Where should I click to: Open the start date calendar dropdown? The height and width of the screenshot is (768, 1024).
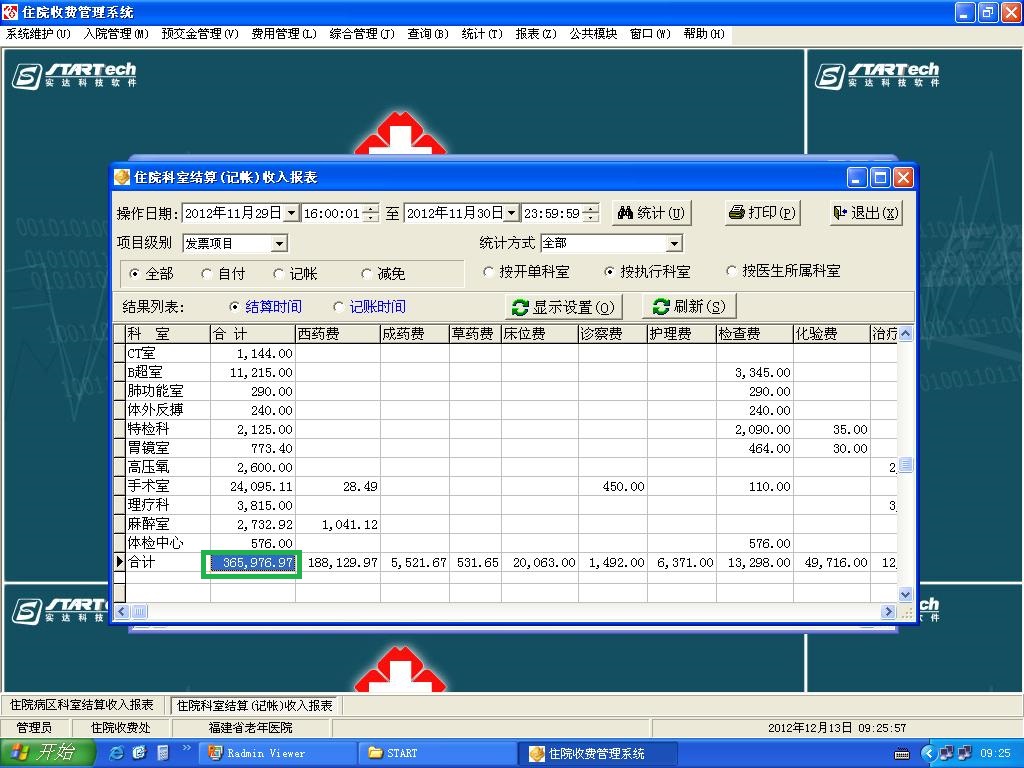(291, 213)
